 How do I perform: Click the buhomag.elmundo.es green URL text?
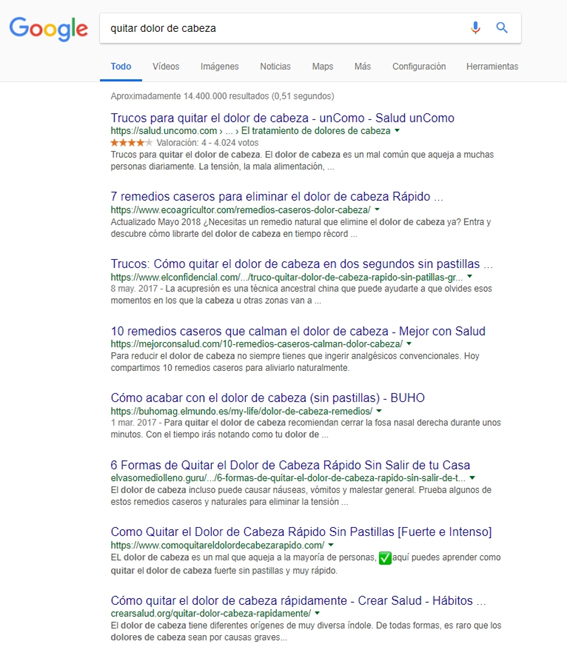point(241,411)
